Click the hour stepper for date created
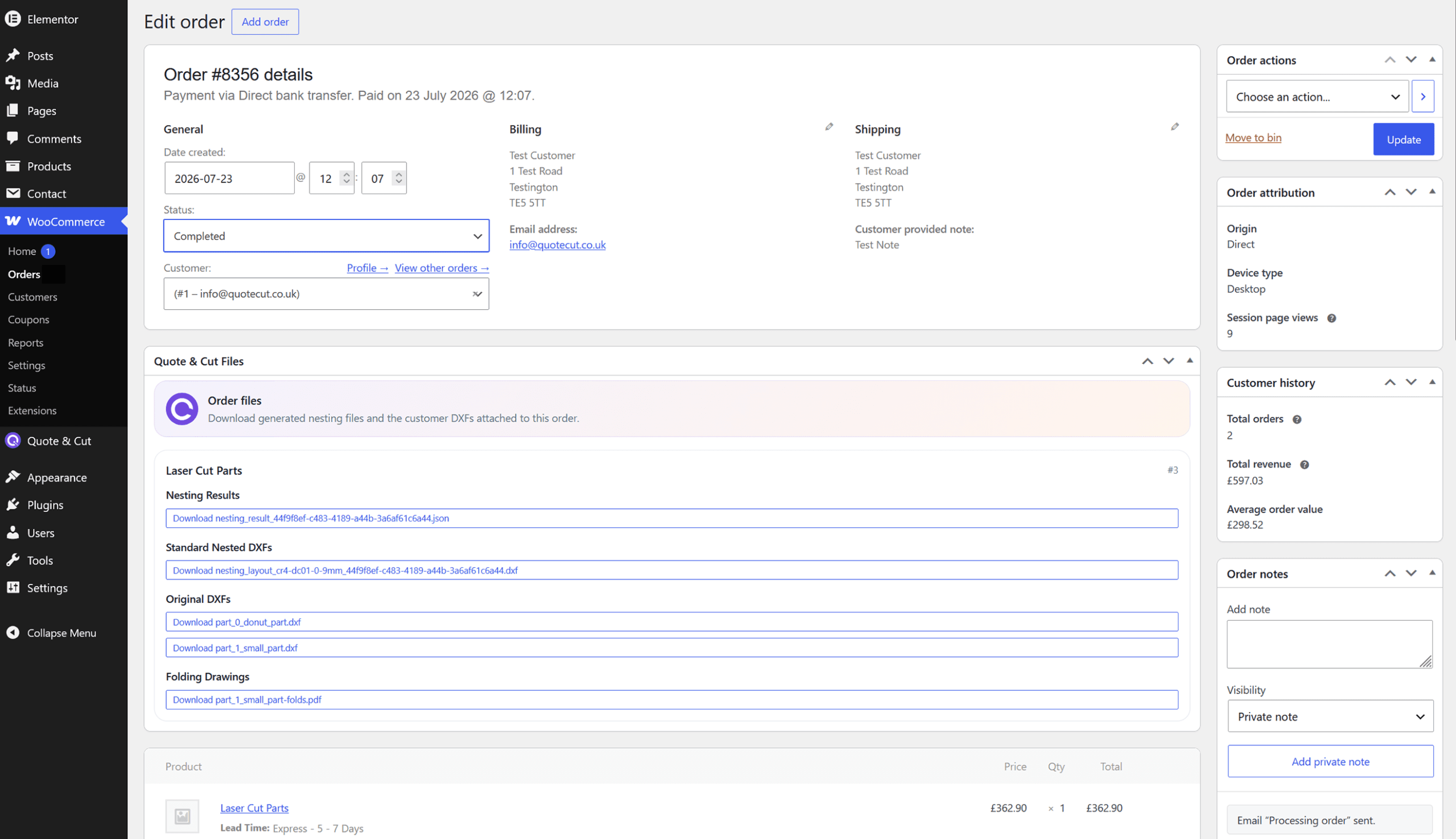The image size is (1456, 839). pos(346,178)
